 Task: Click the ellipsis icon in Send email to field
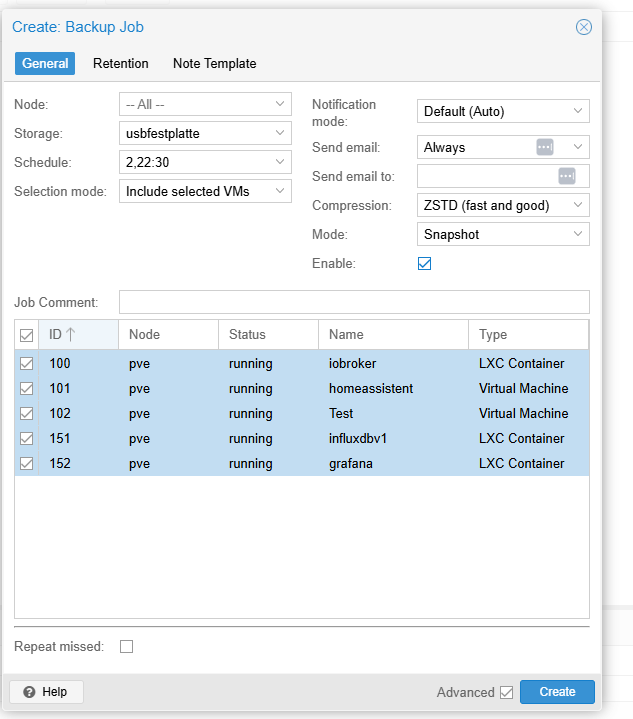click(567, 176)
